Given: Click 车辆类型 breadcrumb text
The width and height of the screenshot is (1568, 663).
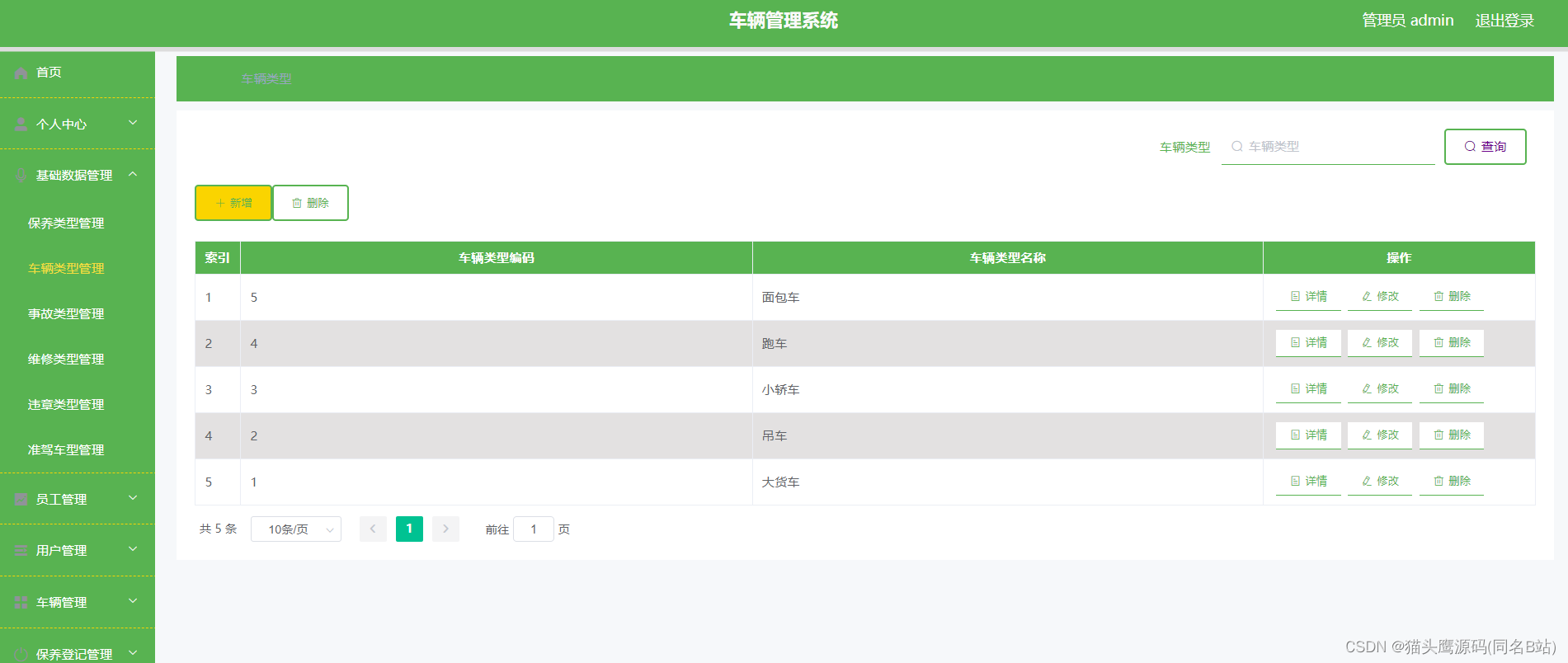Looking at the screenshot, I should (266, 79).
